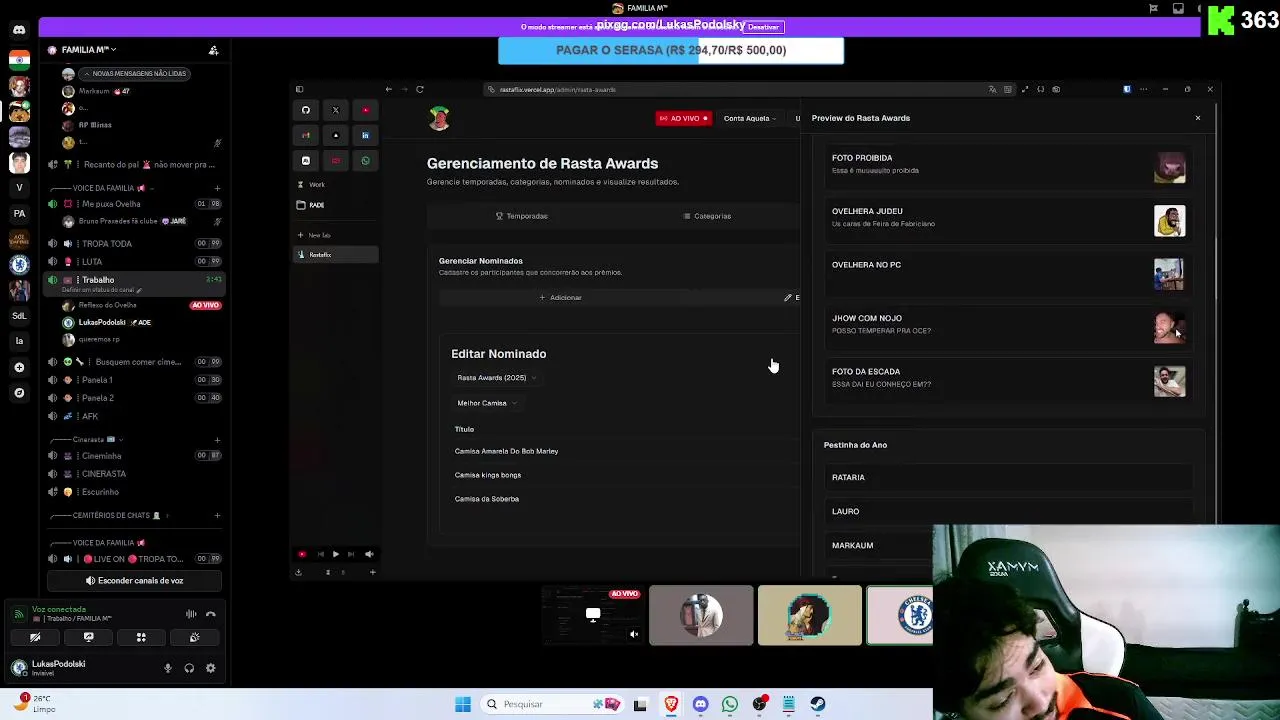Click Adicionar nominee button
The height and width of the screenshot is (720, 1280).
point(561,297)
